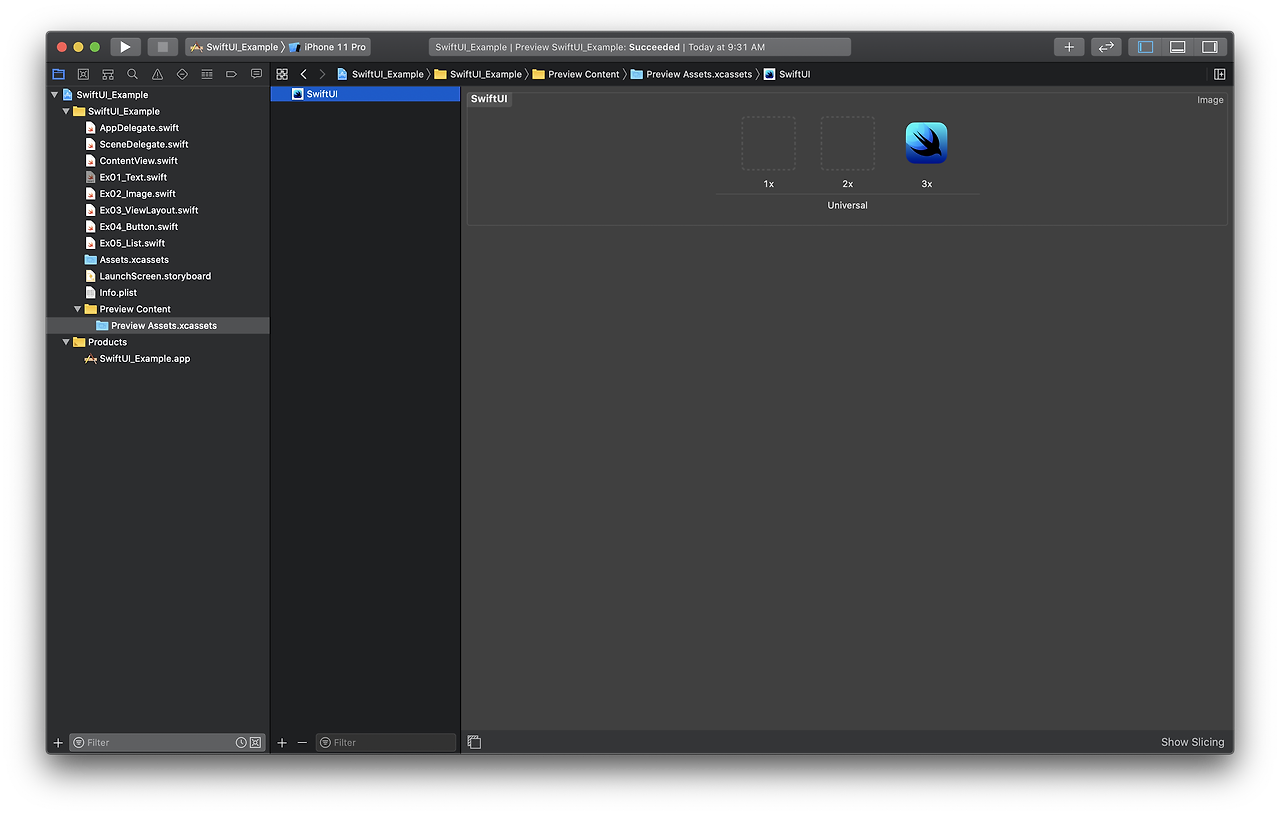Toggle recent files filter clock icon
Viewport: 1280px width, 815px height.
[241, 743]
